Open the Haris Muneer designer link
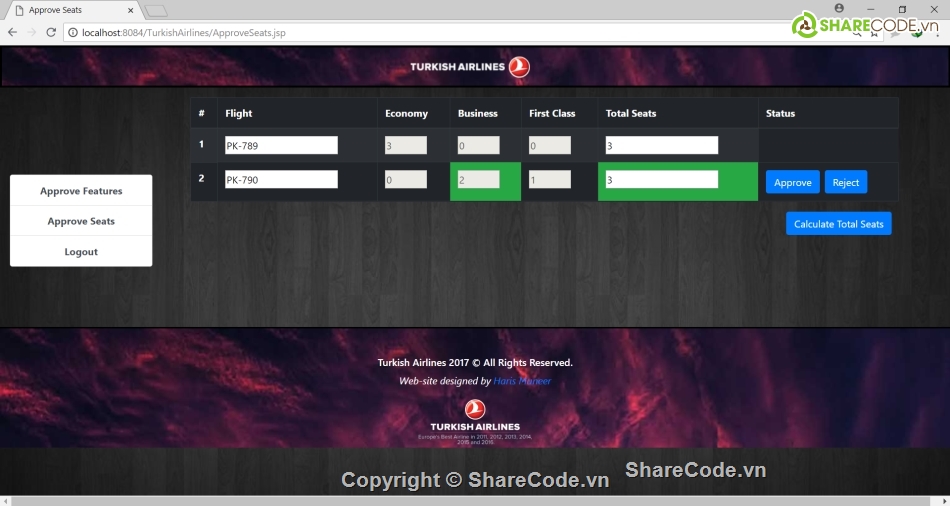 [x=522, y=381]
